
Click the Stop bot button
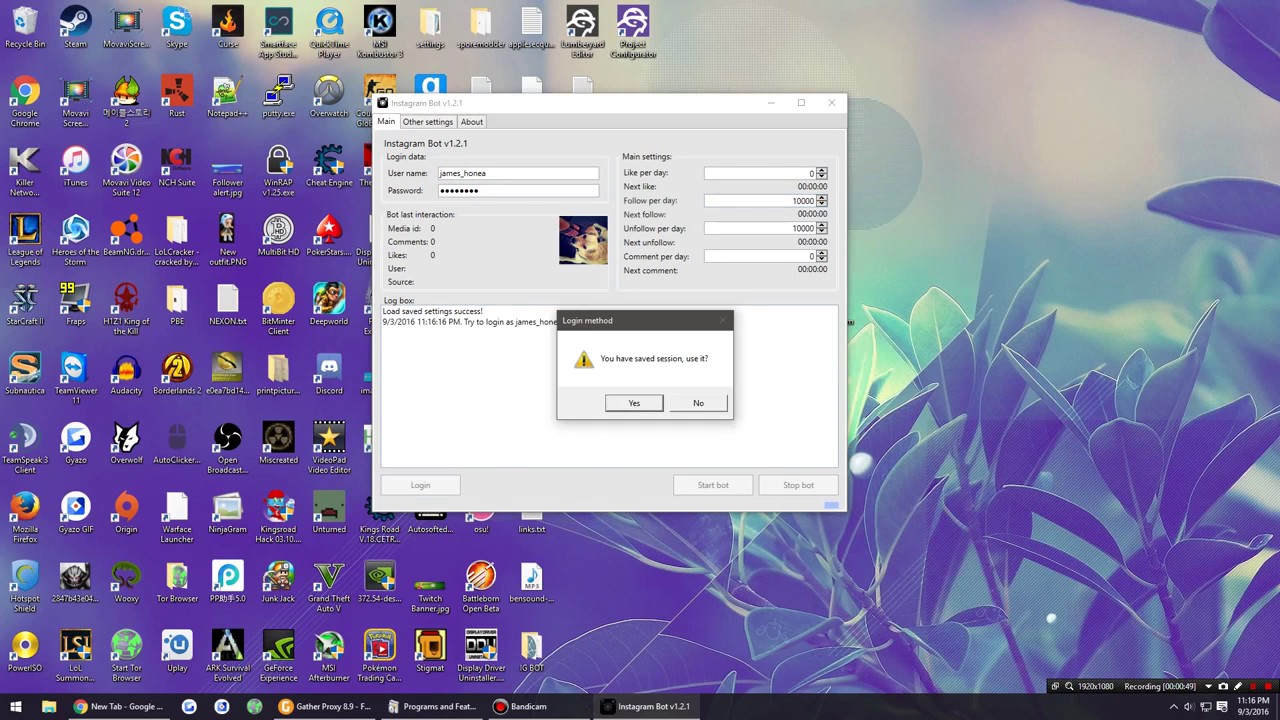[x=798, y=485]
